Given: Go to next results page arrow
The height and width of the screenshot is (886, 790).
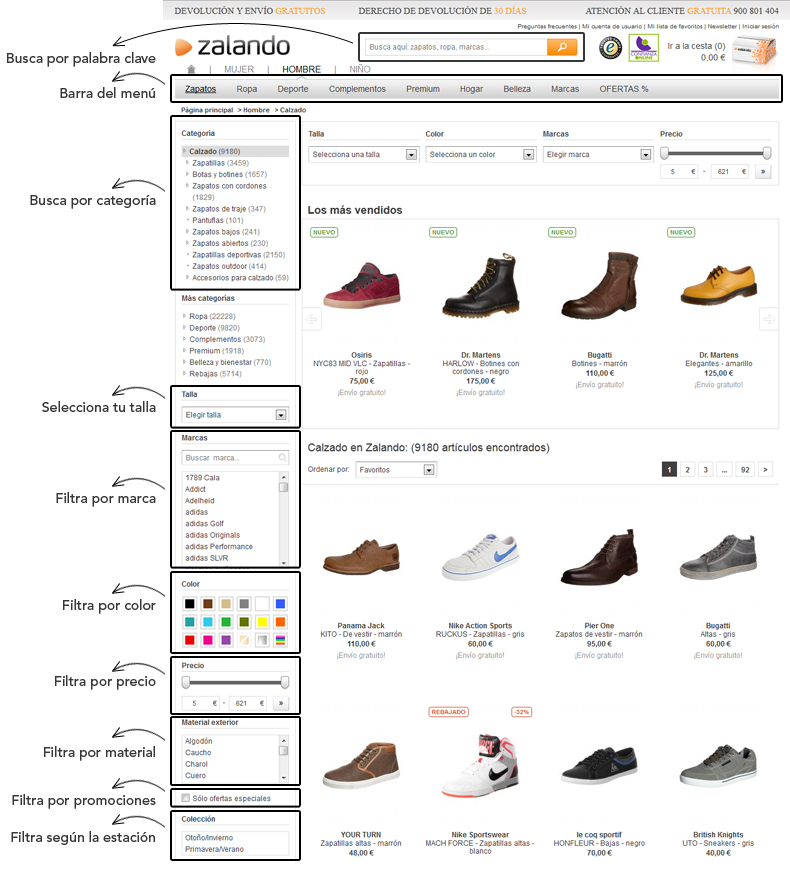Looking at the screenshot, I should point(765,470).
